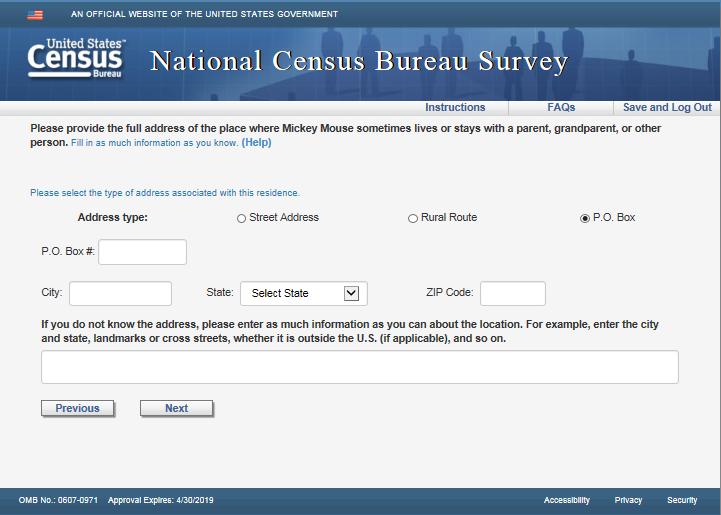721x515 pixels.
Task: Open the FAQs tab
Action: coord(561,107)
